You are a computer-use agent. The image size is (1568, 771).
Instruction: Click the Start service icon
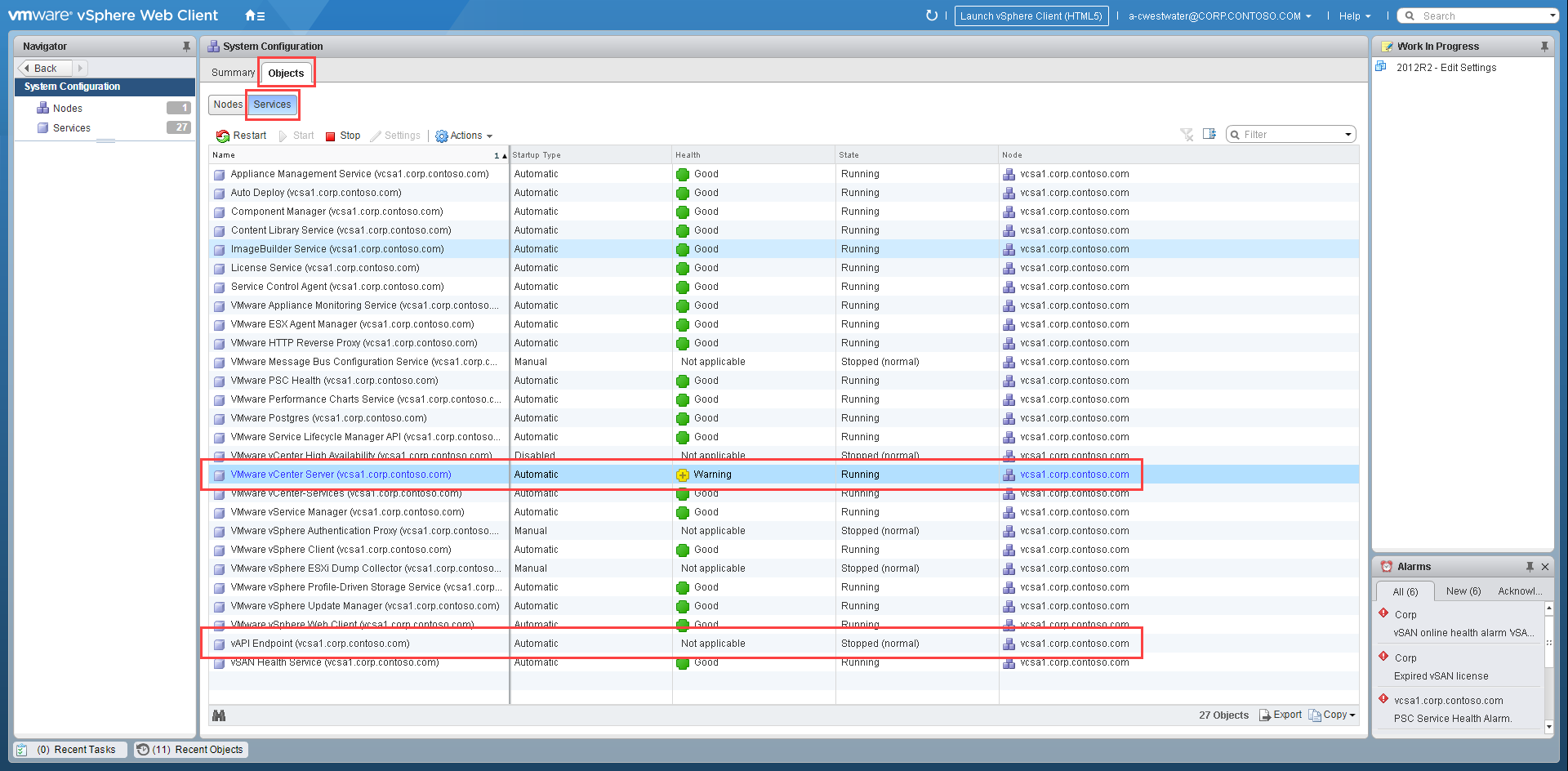(283, 136)
